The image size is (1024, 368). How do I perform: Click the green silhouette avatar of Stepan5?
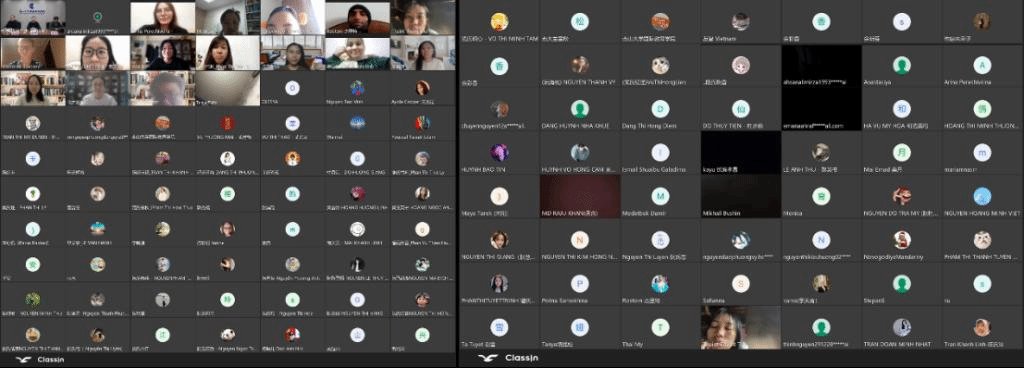coord(902,283)
